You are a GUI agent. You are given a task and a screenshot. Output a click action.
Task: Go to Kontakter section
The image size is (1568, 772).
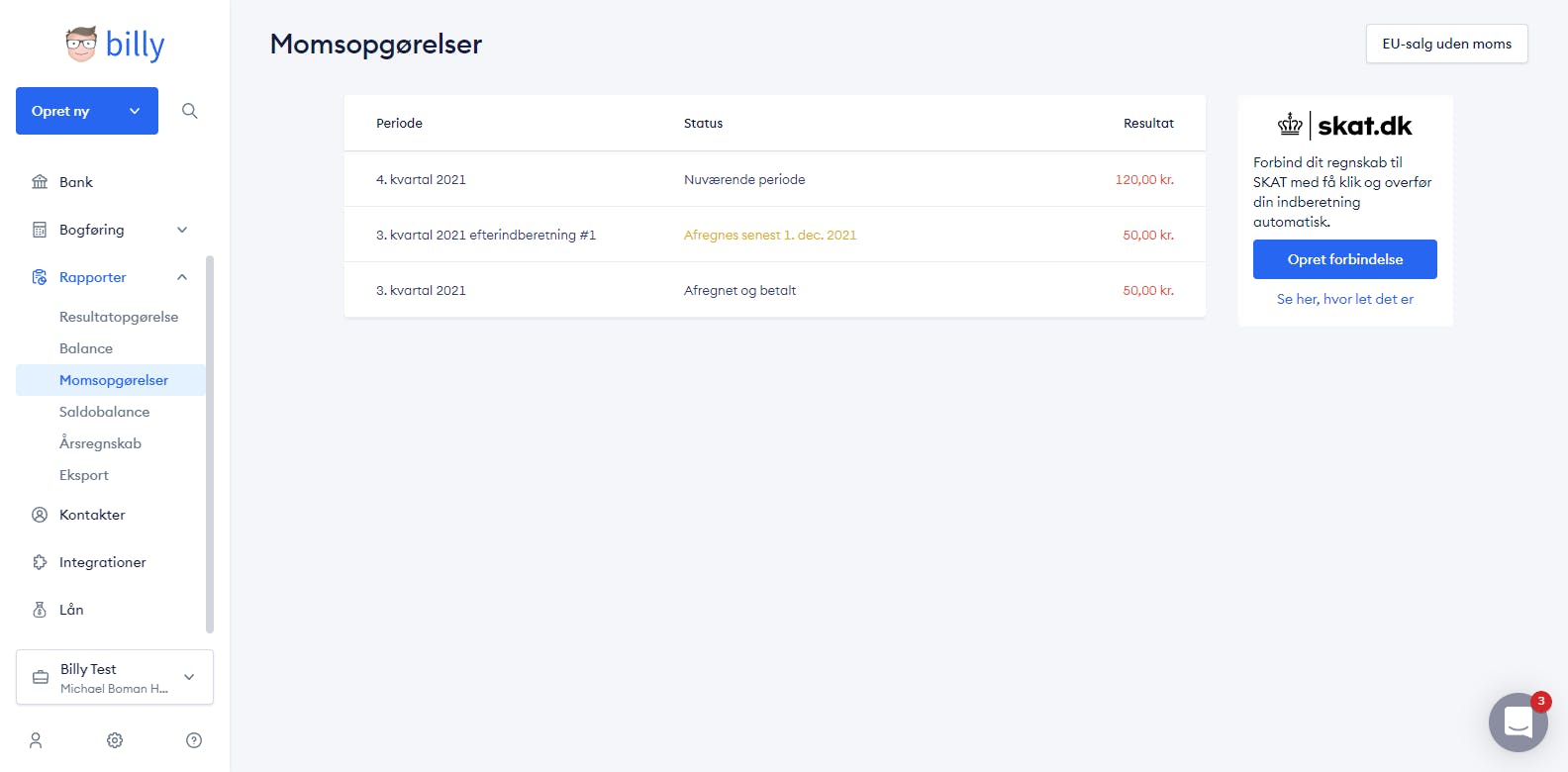(x=92, y=515)
